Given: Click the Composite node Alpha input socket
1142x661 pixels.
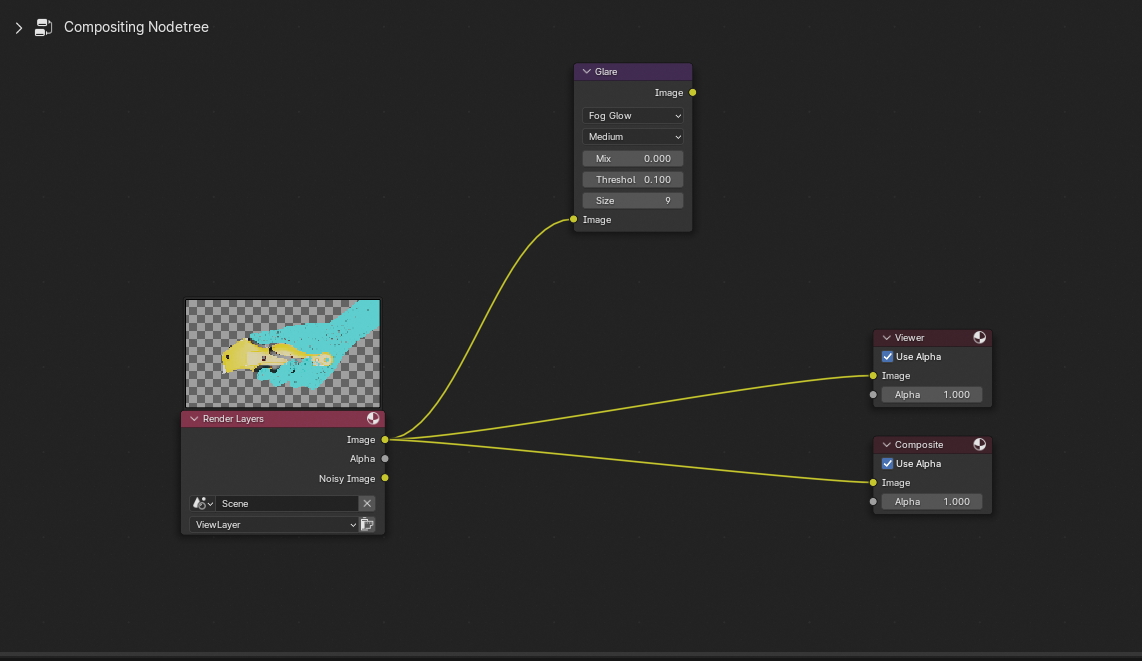Looking at the screenshot, I should click(873, 502).
